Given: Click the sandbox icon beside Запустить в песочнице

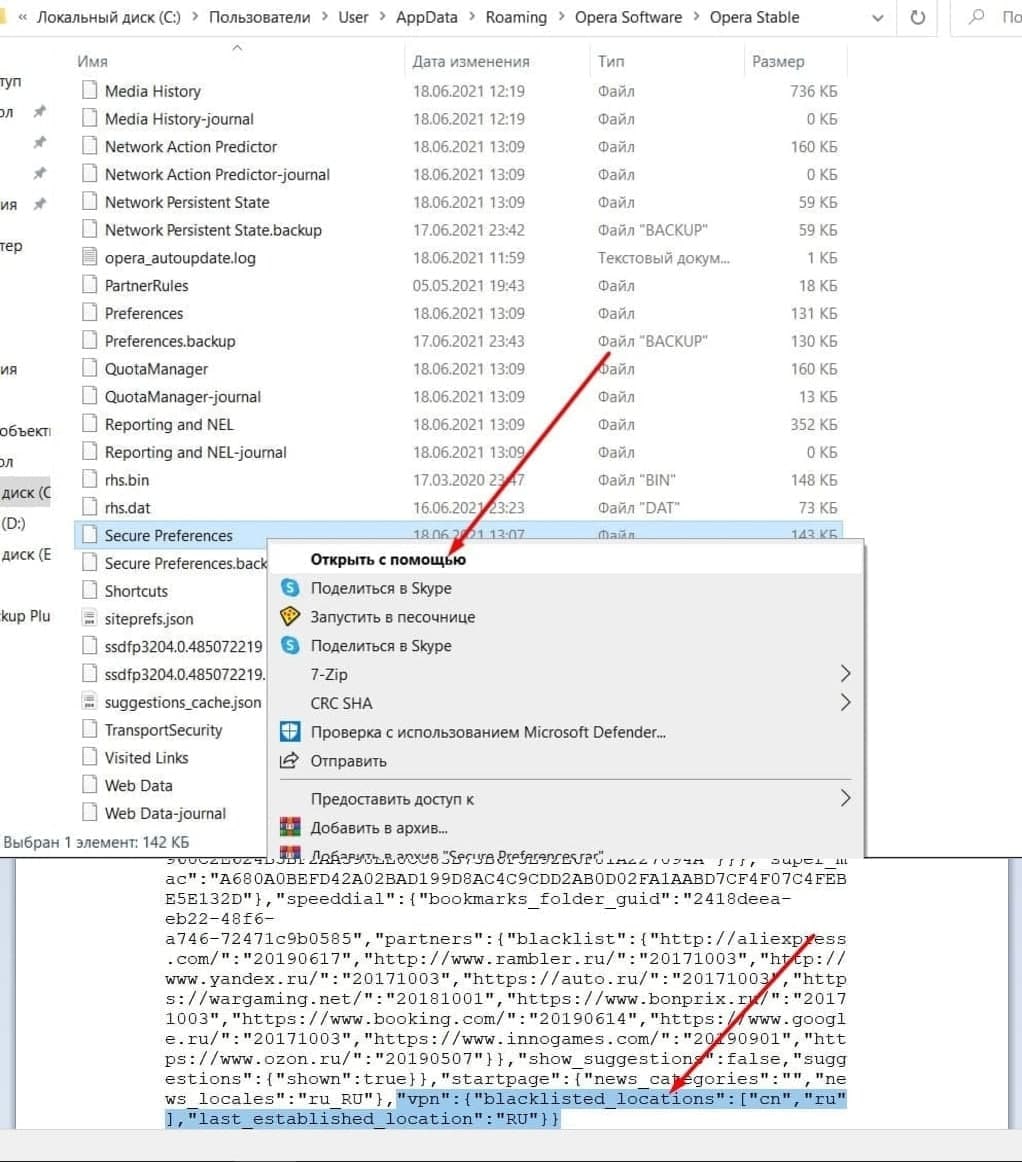Looking at the screenshot, I should 290,616.
